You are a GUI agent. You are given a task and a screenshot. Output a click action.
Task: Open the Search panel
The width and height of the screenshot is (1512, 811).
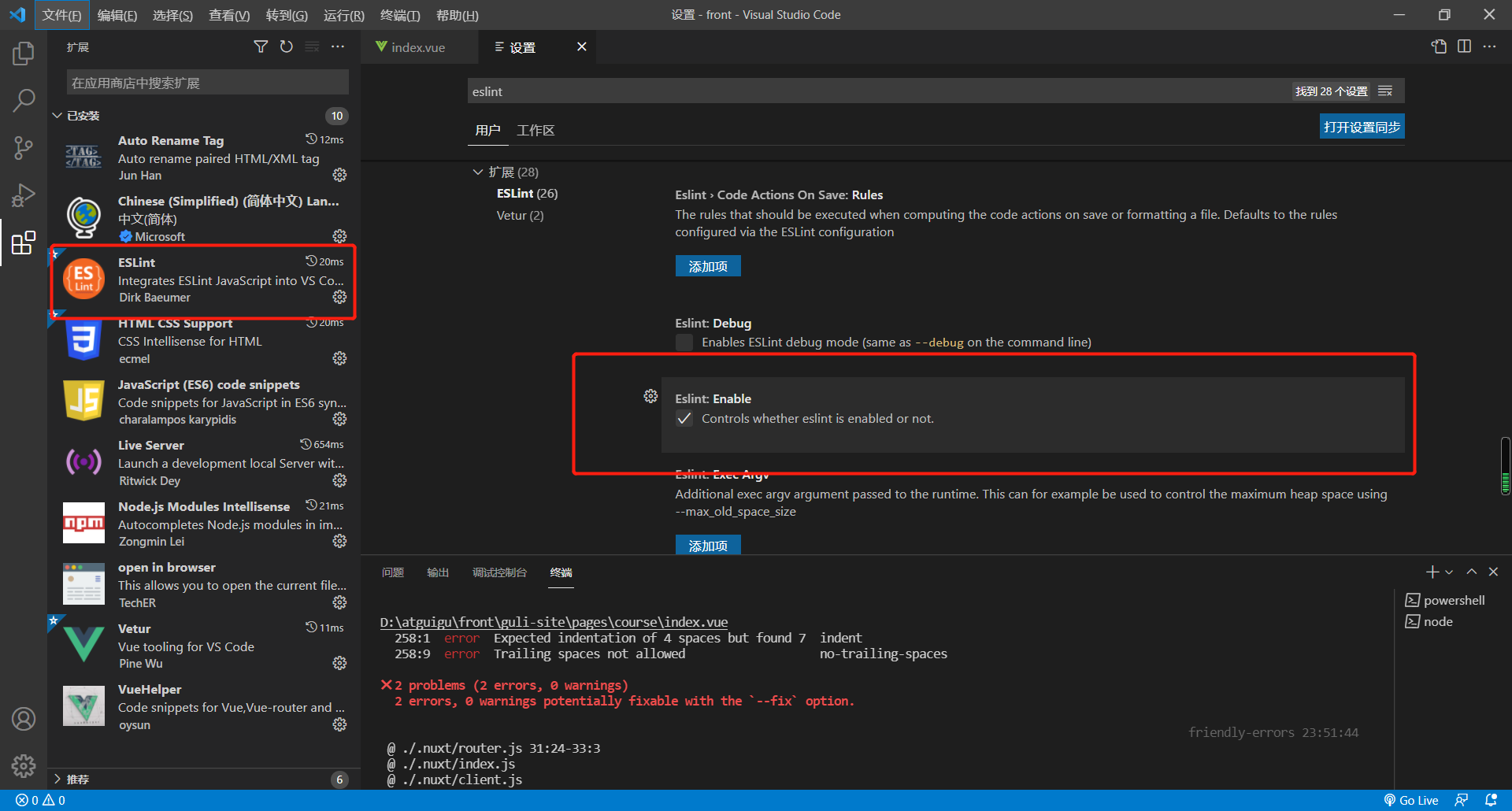(x=23, y=101)
